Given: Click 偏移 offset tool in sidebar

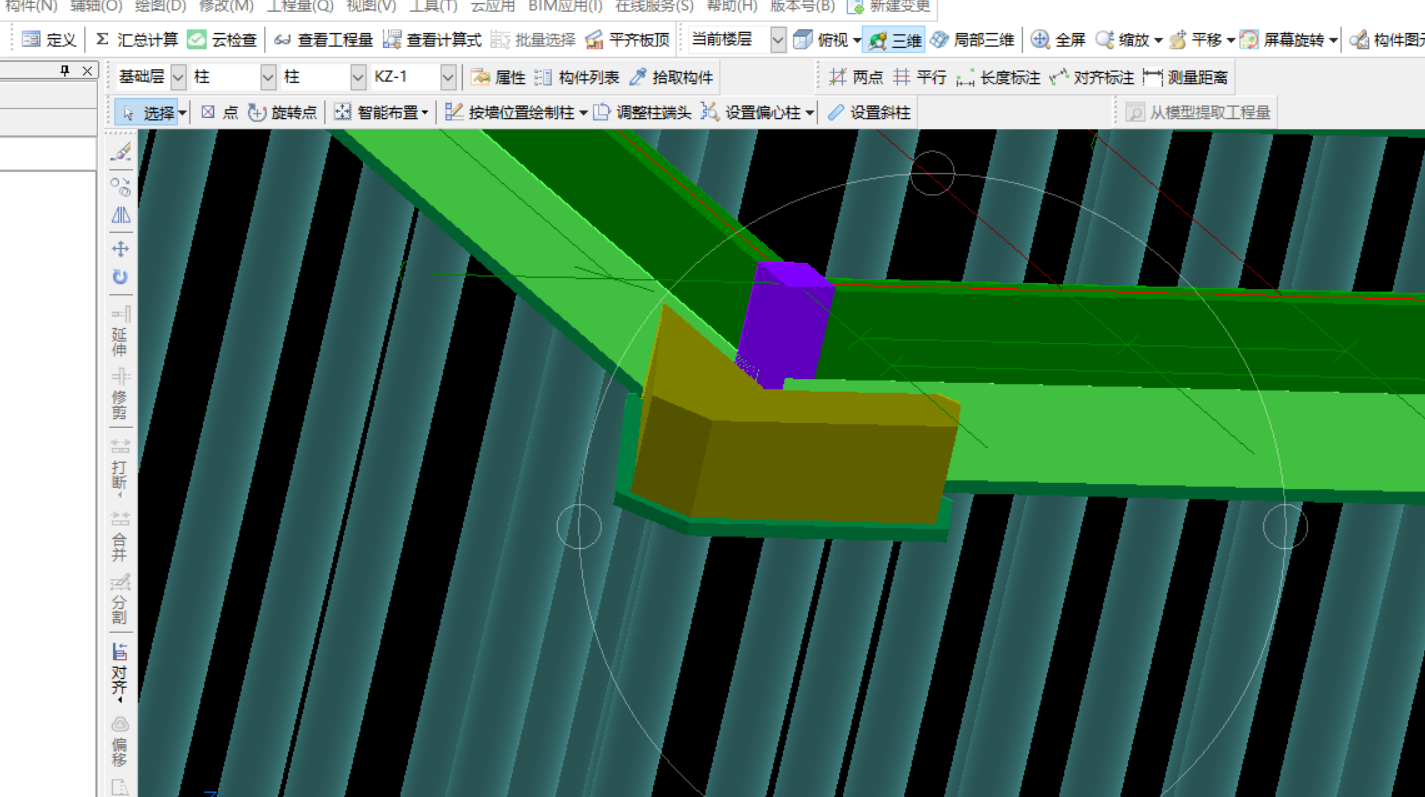Looking at the screenshot, I should [x=120, y=741].
